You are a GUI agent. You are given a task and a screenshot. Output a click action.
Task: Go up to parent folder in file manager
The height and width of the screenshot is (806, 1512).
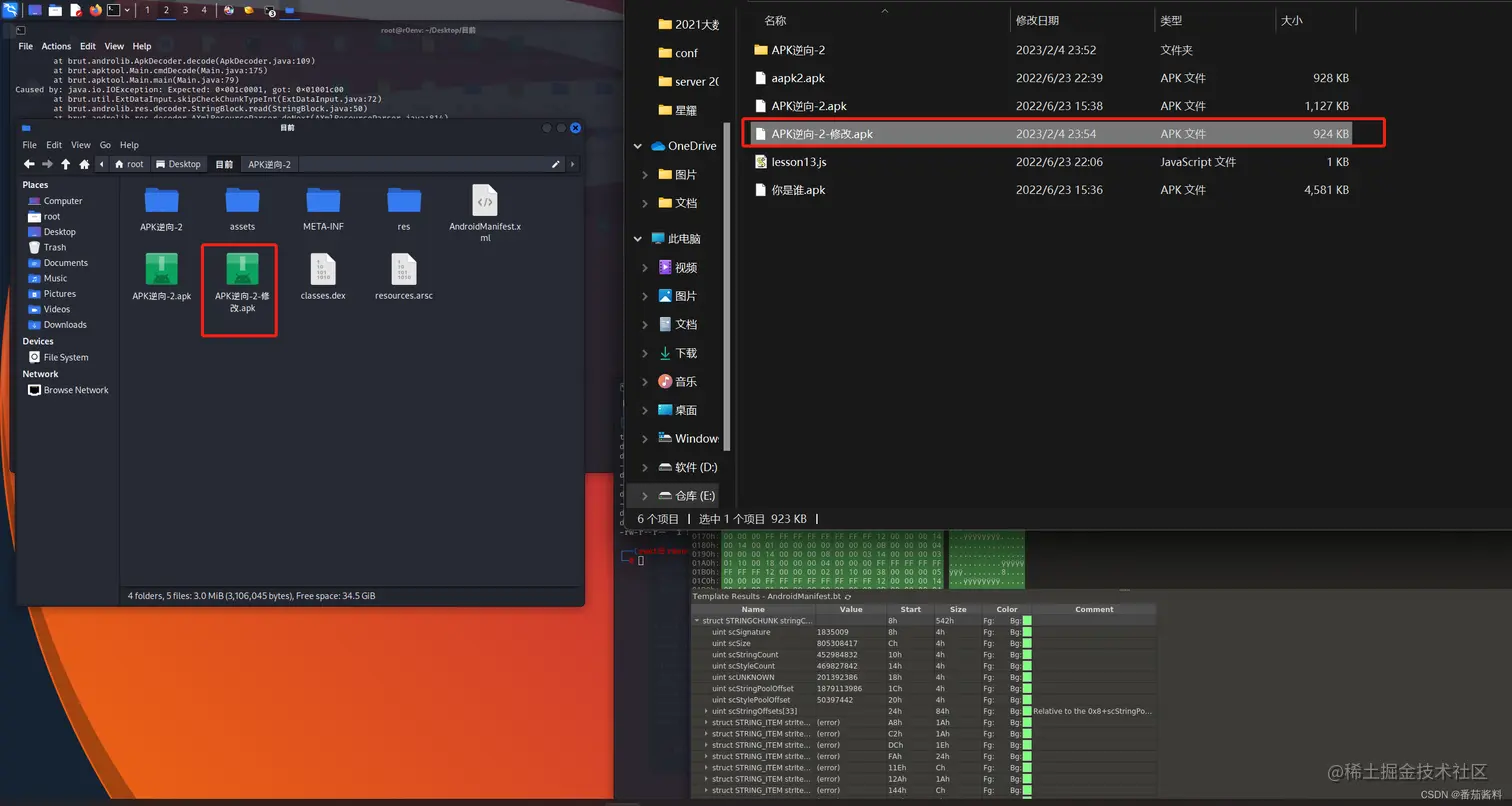click(66, 164)
